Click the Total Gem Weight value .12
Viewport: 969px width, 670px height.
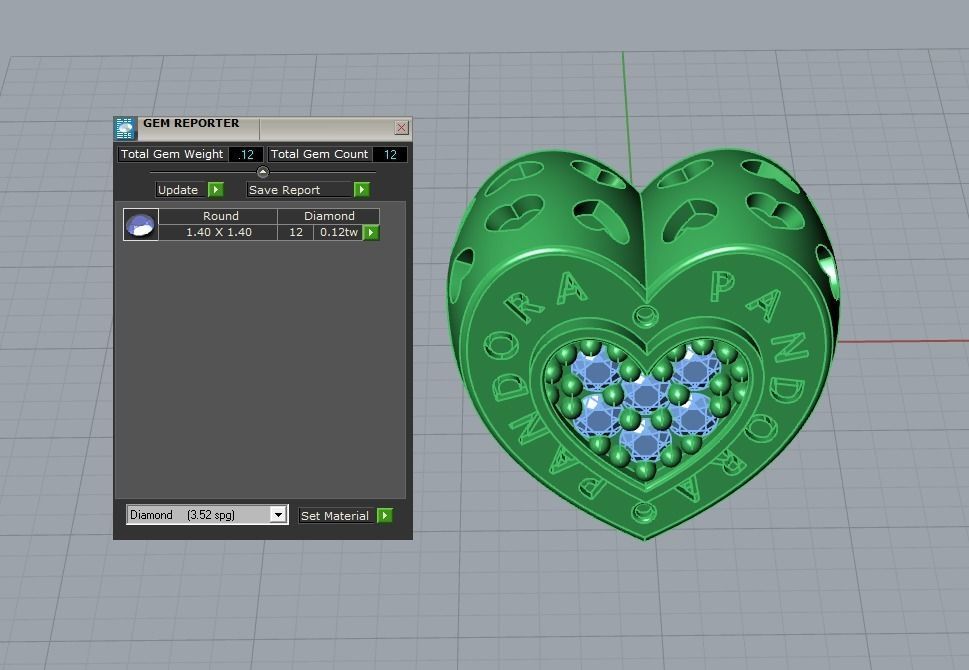[x=246, y=155]
